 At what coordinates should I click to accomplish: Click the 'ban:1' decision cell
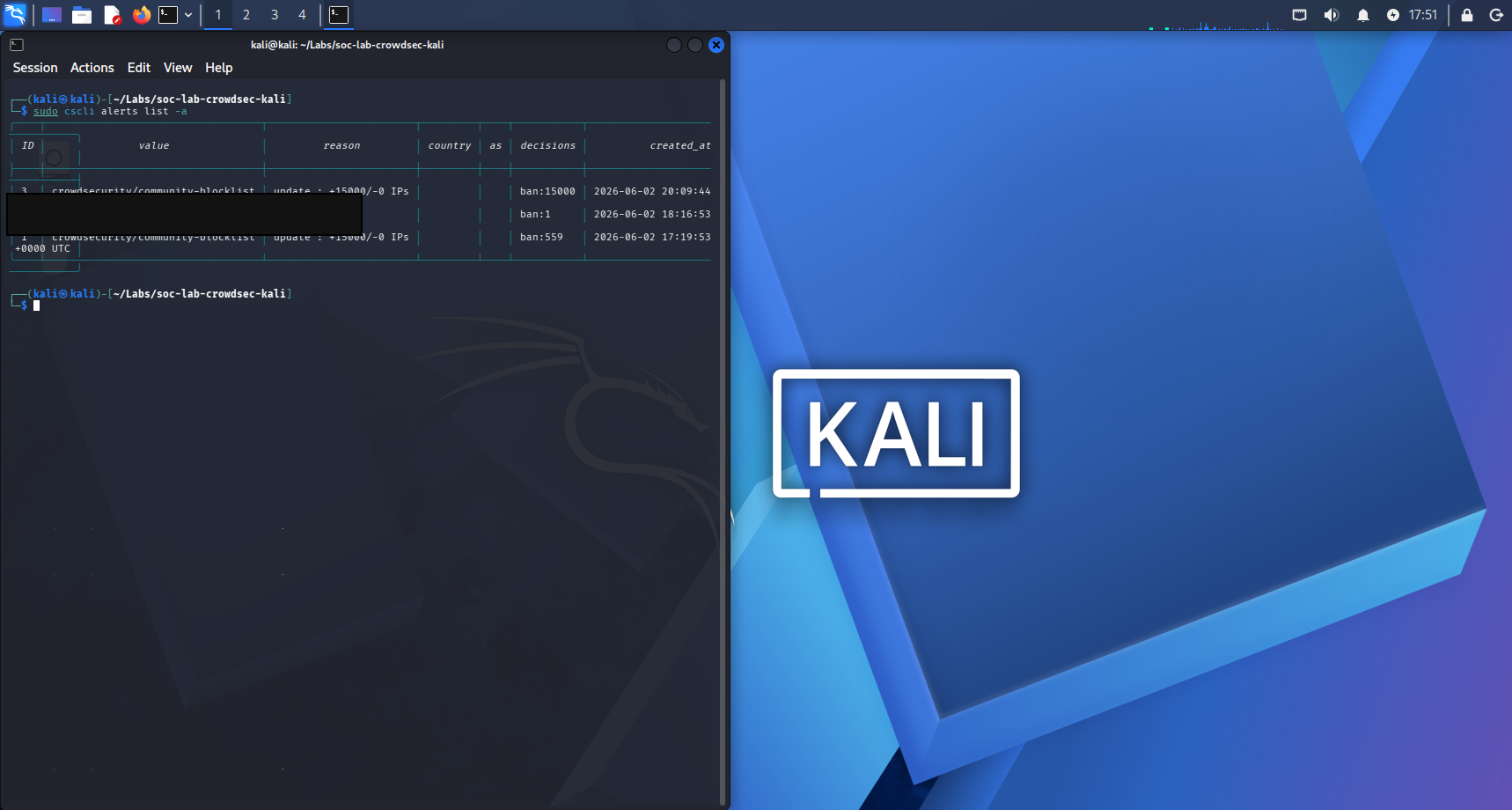coord(535,214)
